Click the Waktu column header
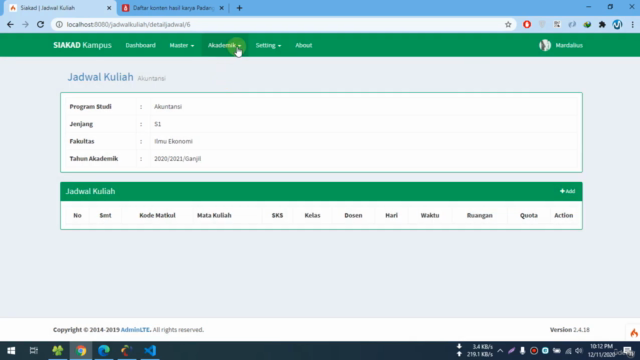640x360 pixels. [x=430, y=215]
